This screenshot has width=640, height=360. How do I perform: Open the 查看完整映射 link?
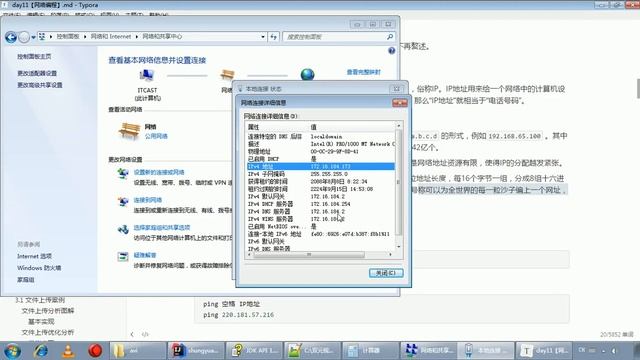364,72
